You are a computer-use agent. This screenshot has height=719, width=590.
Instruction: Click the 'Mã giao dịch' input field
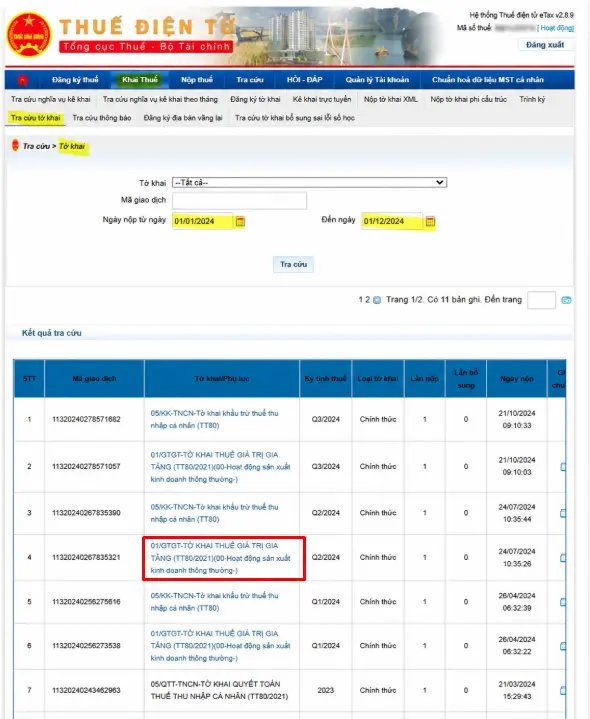[239, 201]
